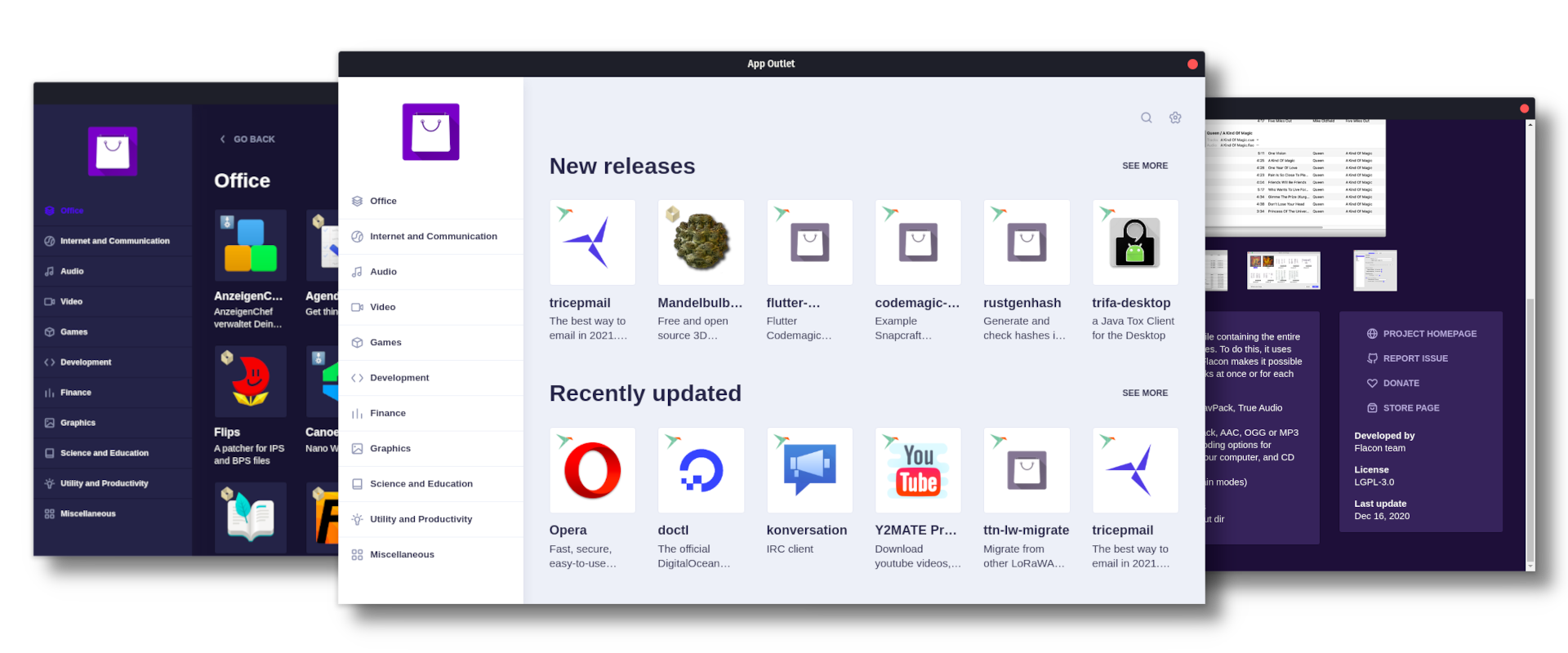This screenshot has height=653, width=1568.
Task: Open the Flips app icon in the dark window
Action: coord(251,382)
